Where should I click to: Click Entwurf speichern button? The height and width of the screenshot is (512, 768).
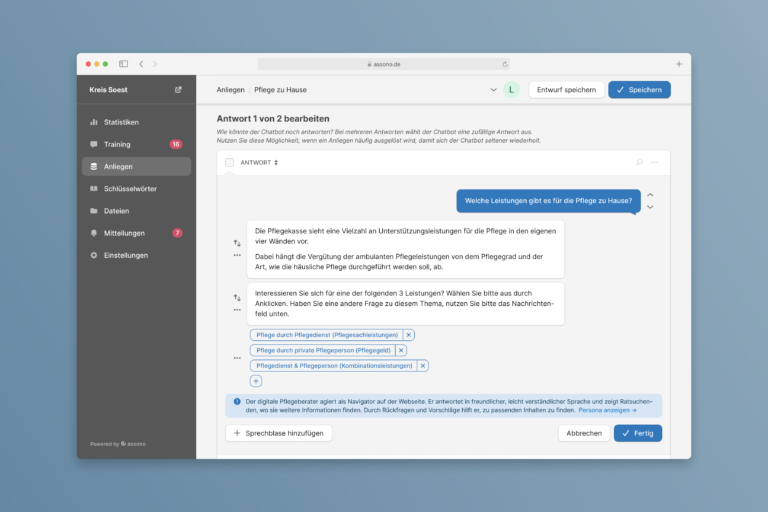[x=566, y=90]
